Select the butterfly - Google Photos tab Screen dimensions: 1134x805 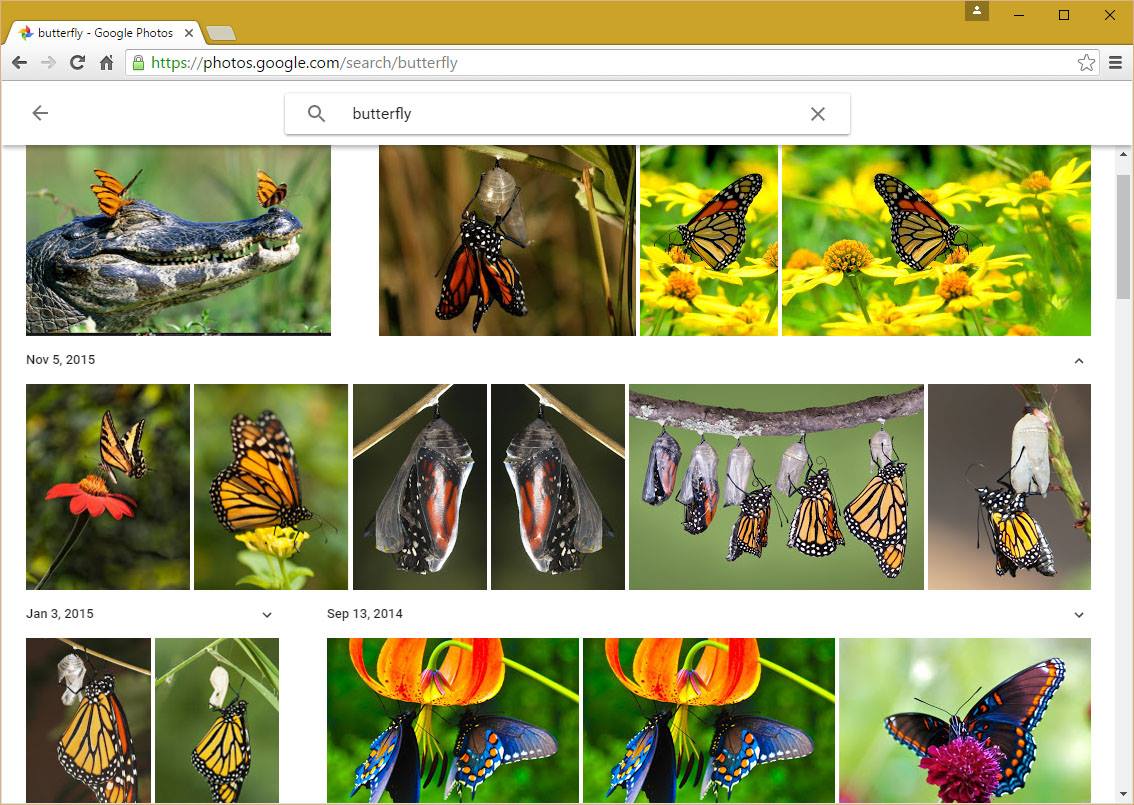[105, 33]
